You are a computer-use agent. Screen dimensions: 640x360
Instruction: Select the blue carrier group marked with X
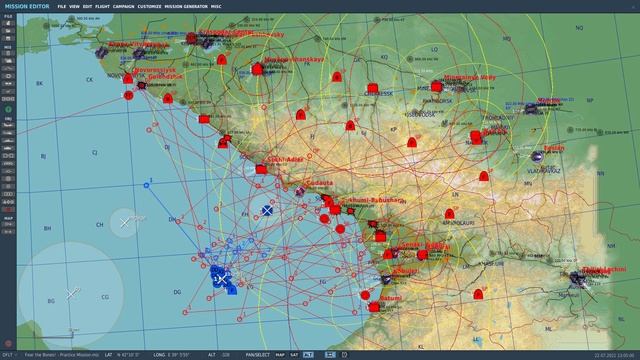222,280
